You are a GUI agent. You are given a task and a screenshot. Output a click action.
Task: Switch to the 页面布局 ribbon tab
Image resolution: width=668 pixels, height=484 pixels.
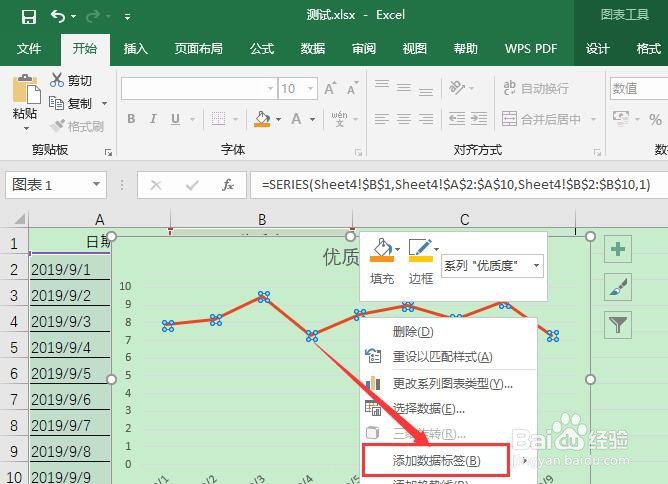pos(198,49)
